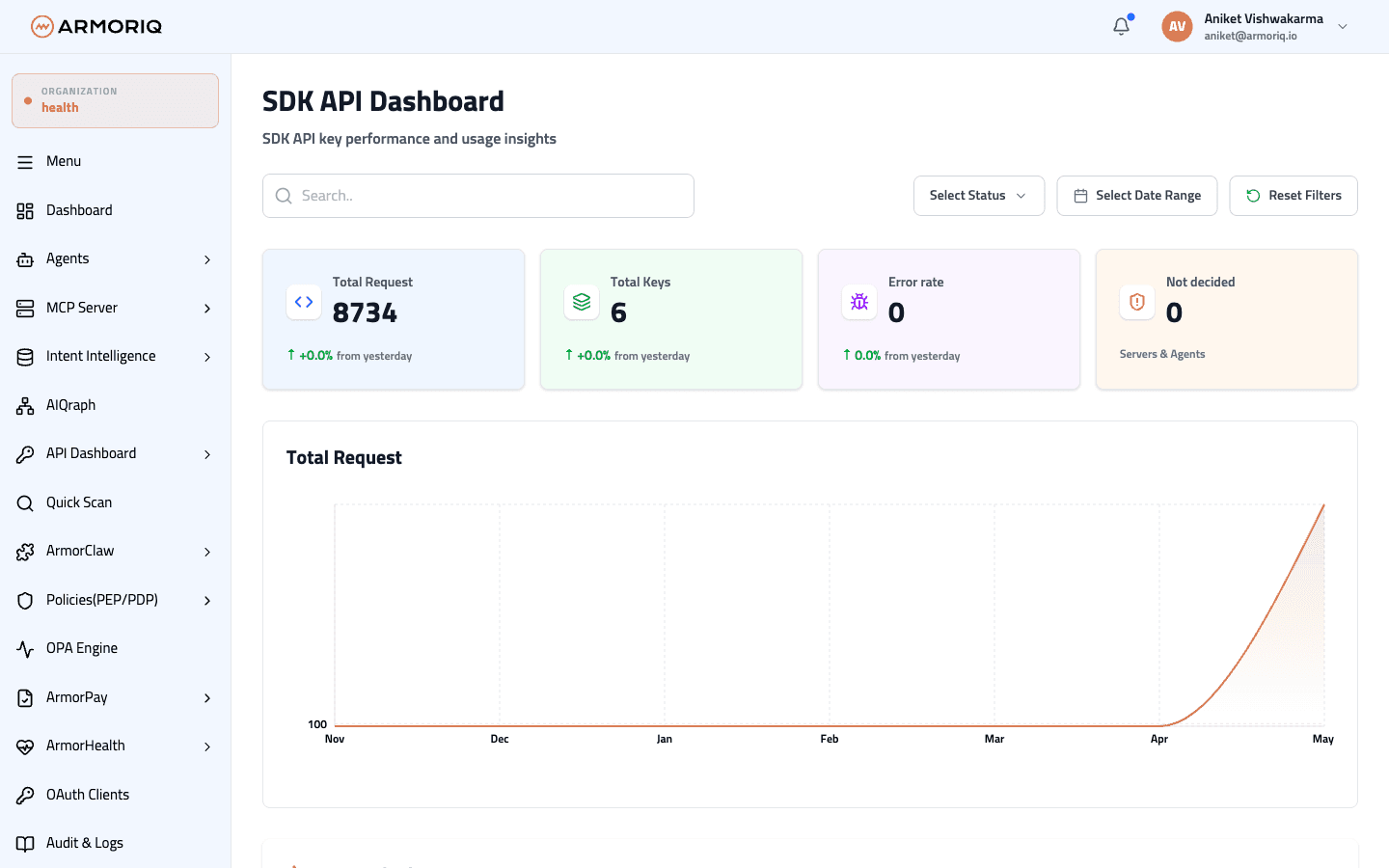Viewport: 1389px width, 868px height.
Task: Click the SDK API Dashboard title
Action: tap(383, 101)
